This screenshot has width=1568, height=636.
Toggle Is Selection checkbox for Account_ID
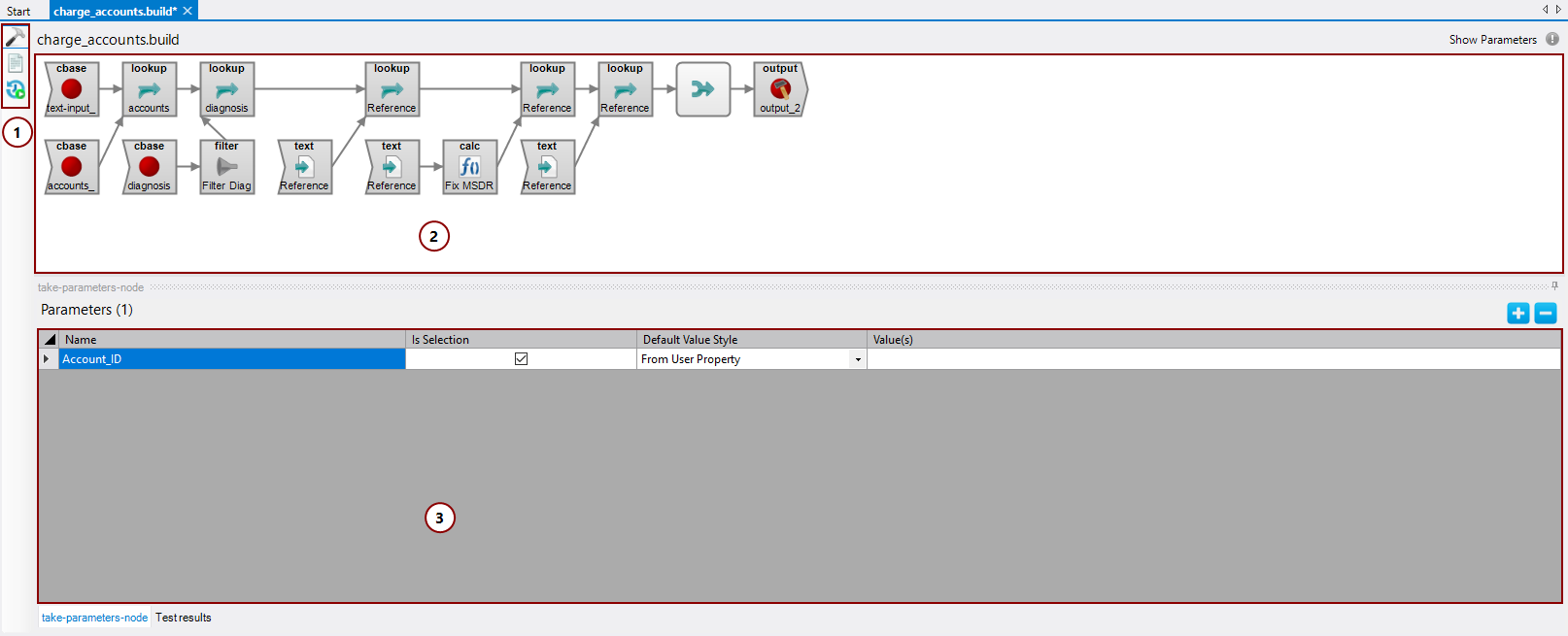click(521, 359)
